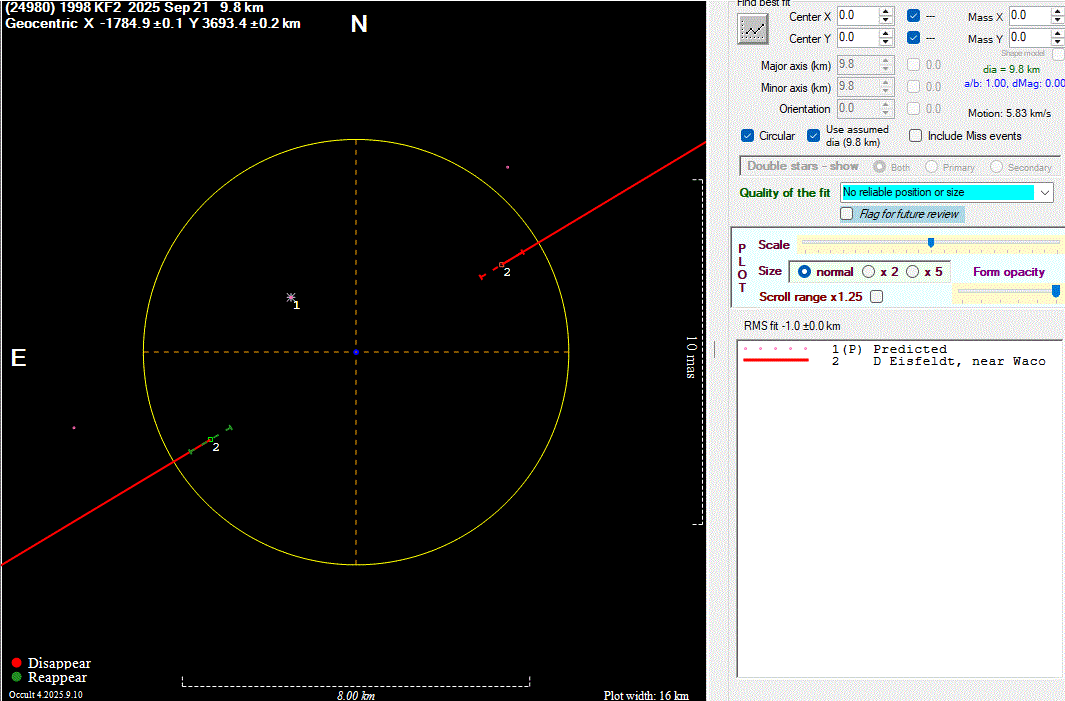The image size is (1065, 701).
Task: Click the Form opacity slider handle
Action: pos(1055,291)
